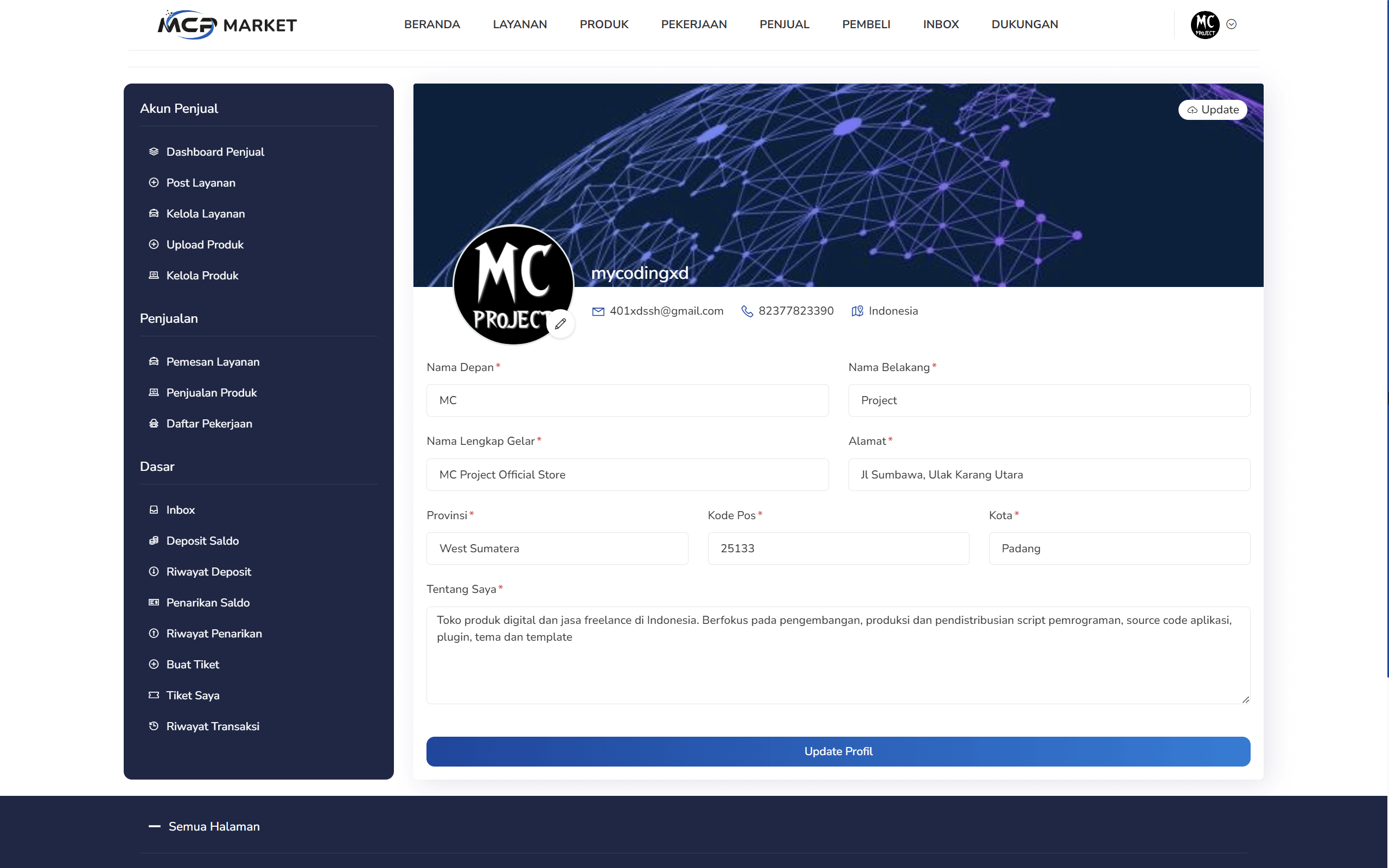Click the email envelope icon beside the Gmail address
1389x868 pixels.
(598, 310)
